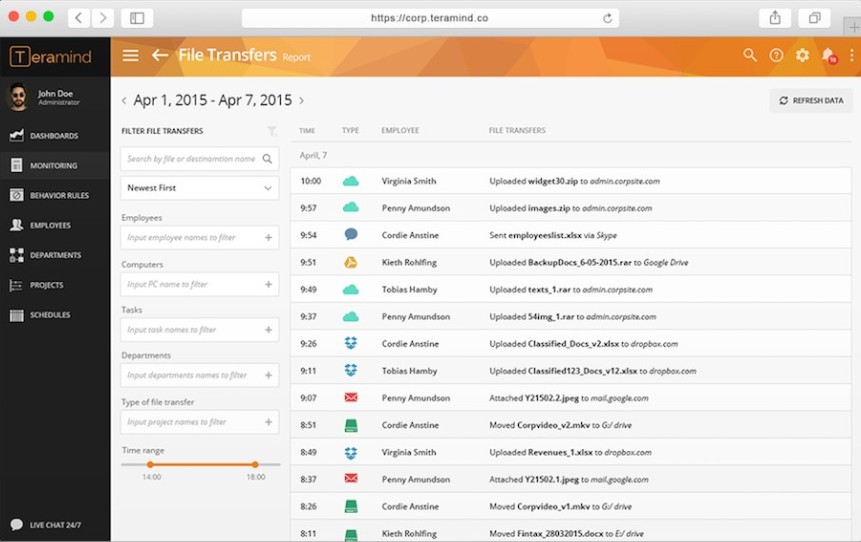Click the filter funnel icon
861x542 pixels.
click(x=271, y=131)
